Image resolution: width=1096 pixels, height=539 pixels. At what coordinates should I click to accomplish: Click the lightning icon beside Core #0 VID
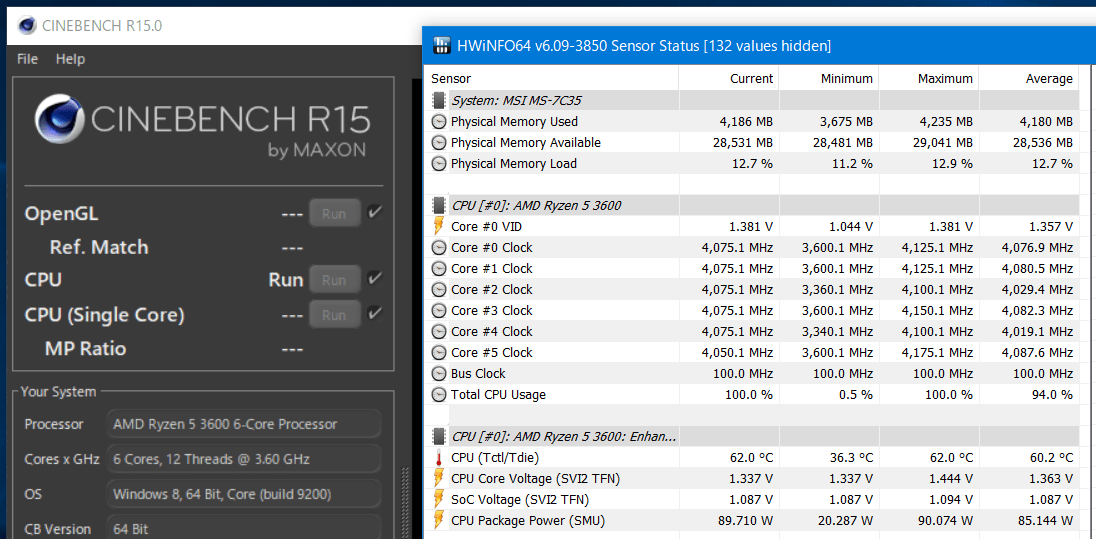439,227
